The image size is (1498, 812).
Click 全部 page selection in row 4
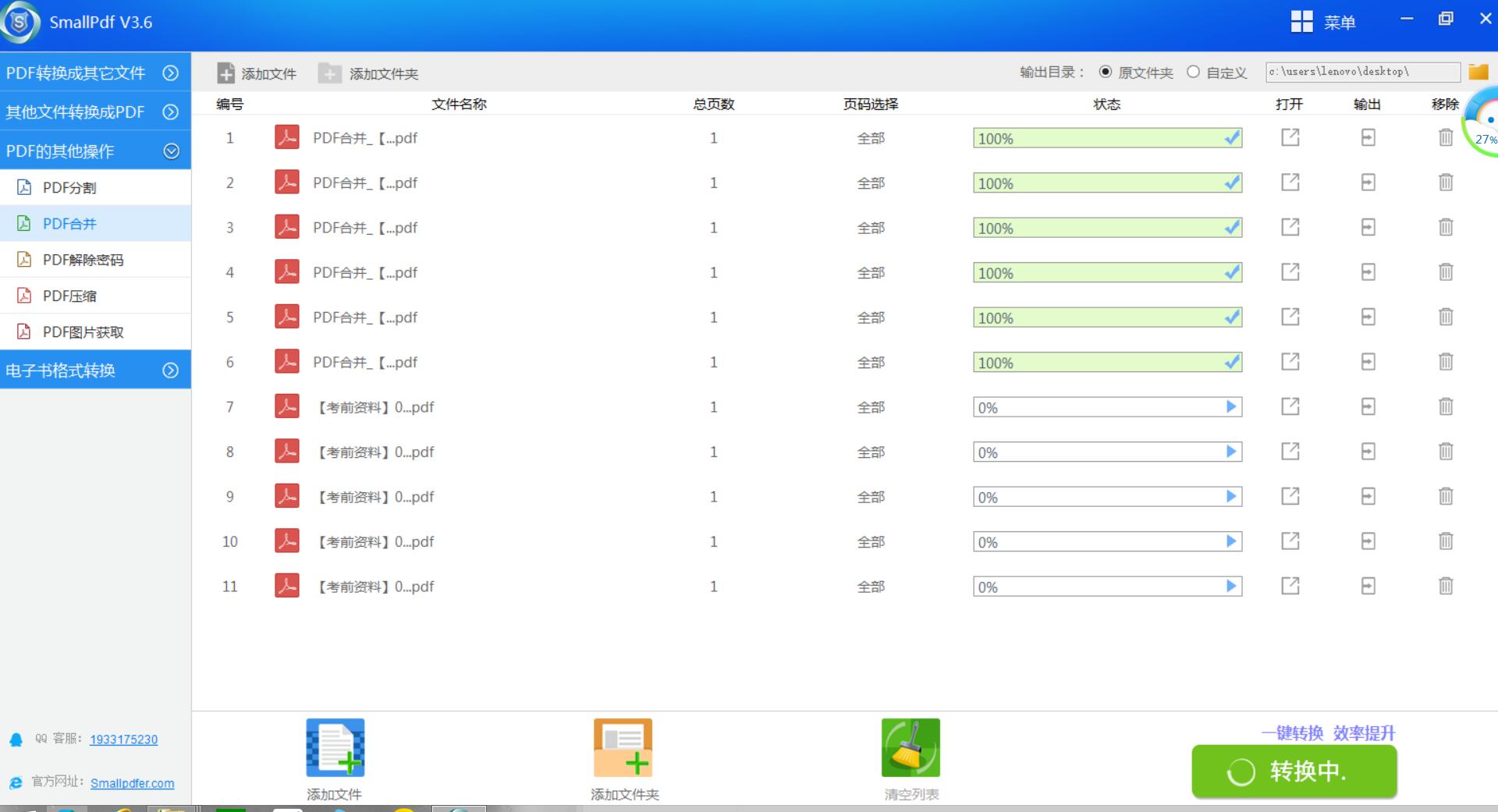pos(871,272)
